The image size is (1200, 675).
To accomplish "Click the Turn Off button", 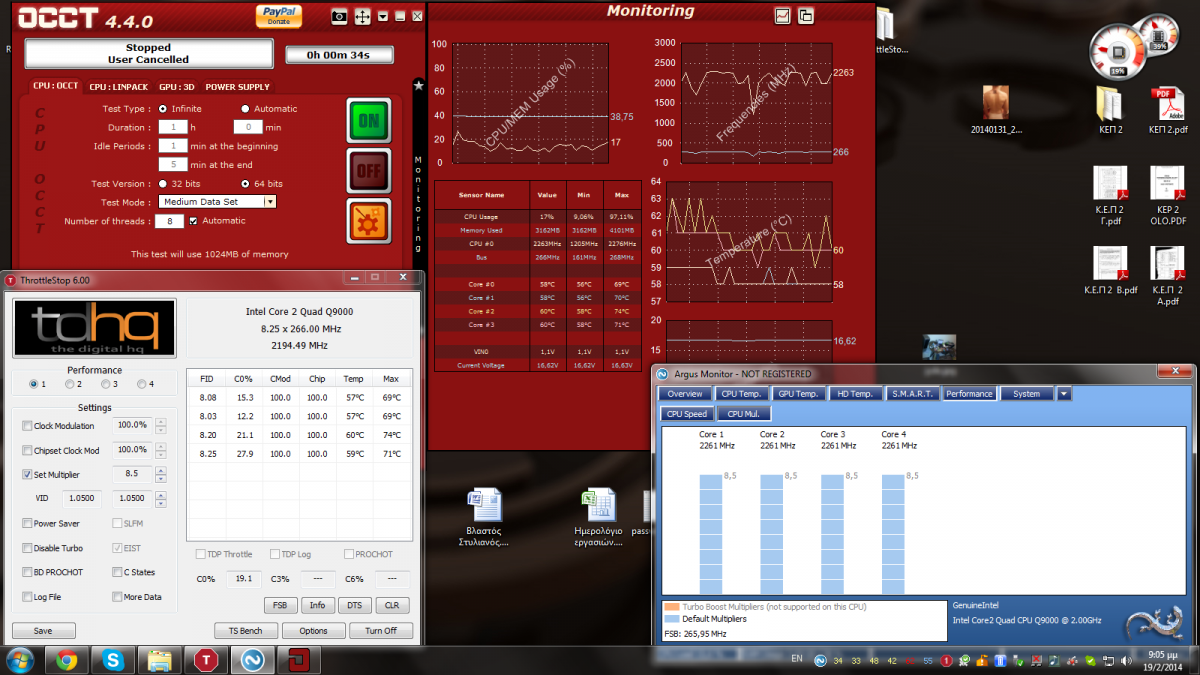I will coord(381,631).
